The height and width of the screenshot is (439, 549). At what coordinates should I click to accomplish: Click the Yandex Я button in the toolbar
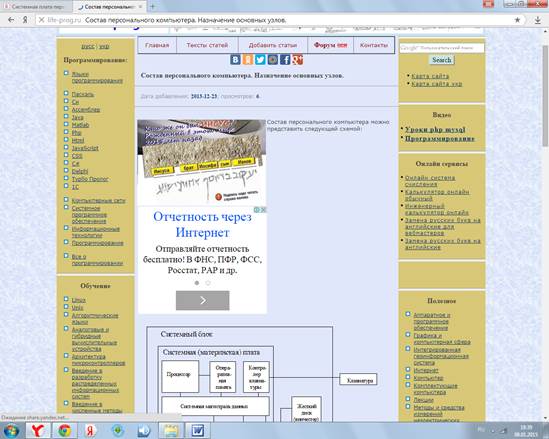point(25,20)
